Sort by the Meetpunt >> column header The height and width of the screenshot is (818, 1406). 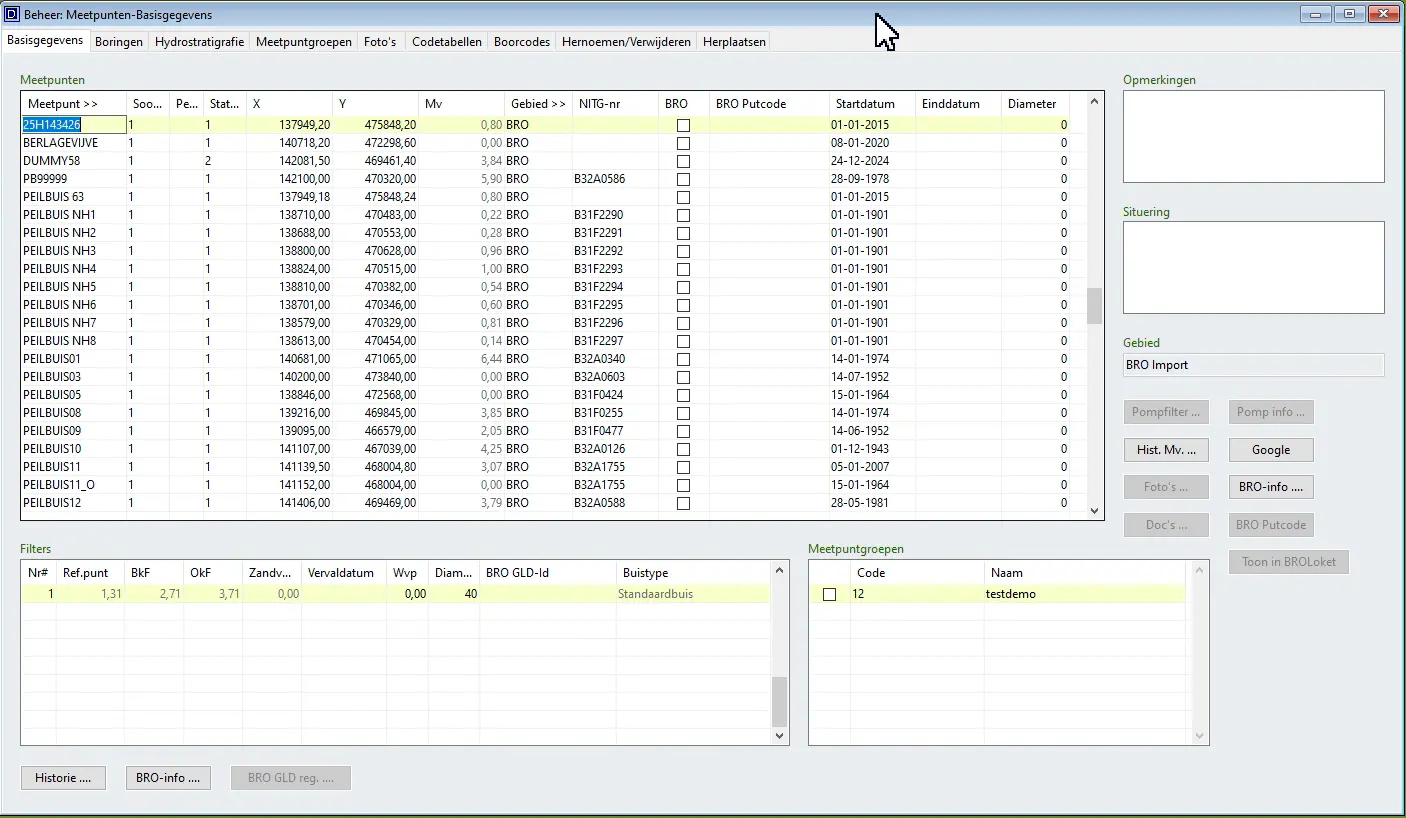74,104
